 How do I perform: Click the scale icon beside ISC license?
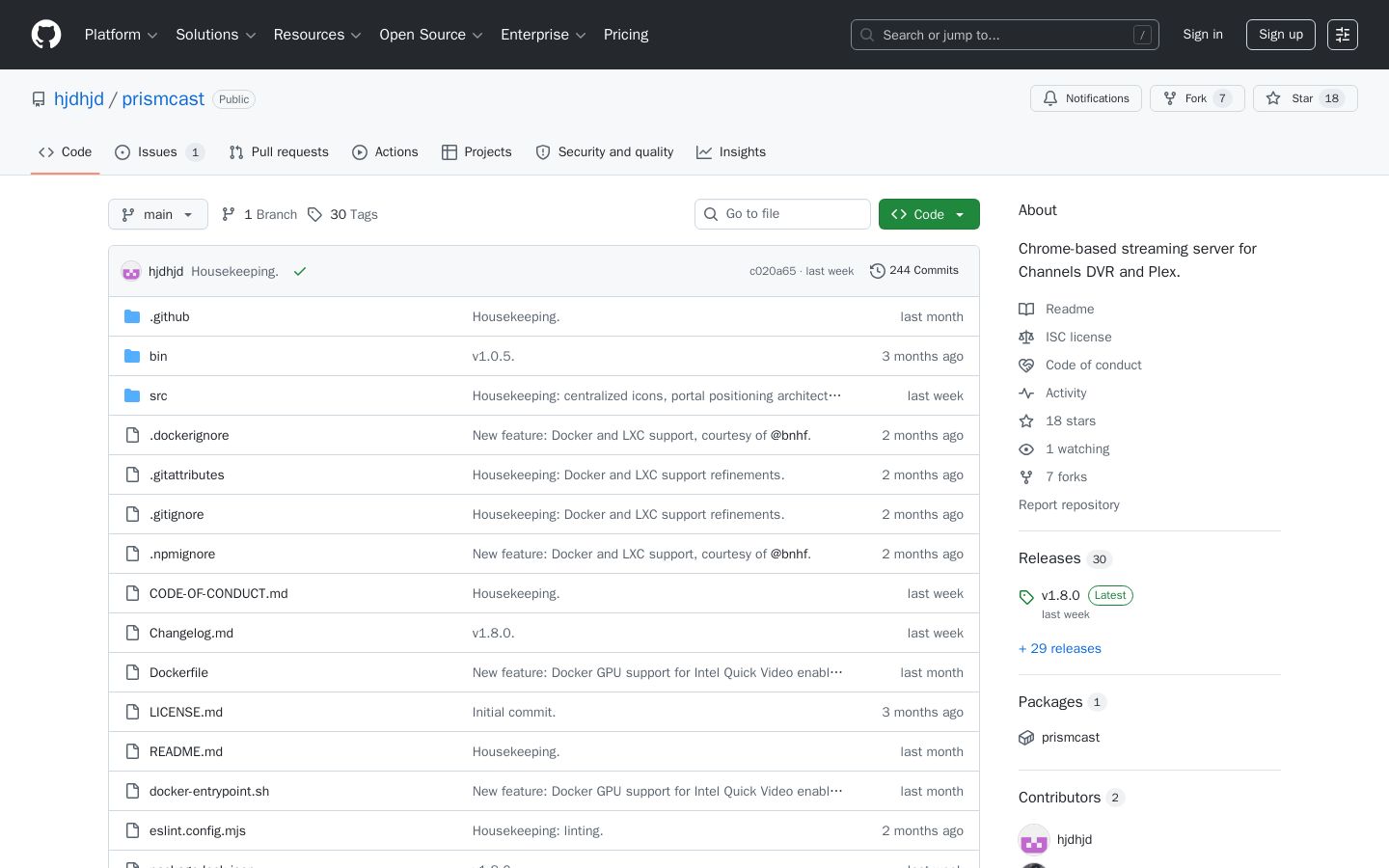[1026, 337]
